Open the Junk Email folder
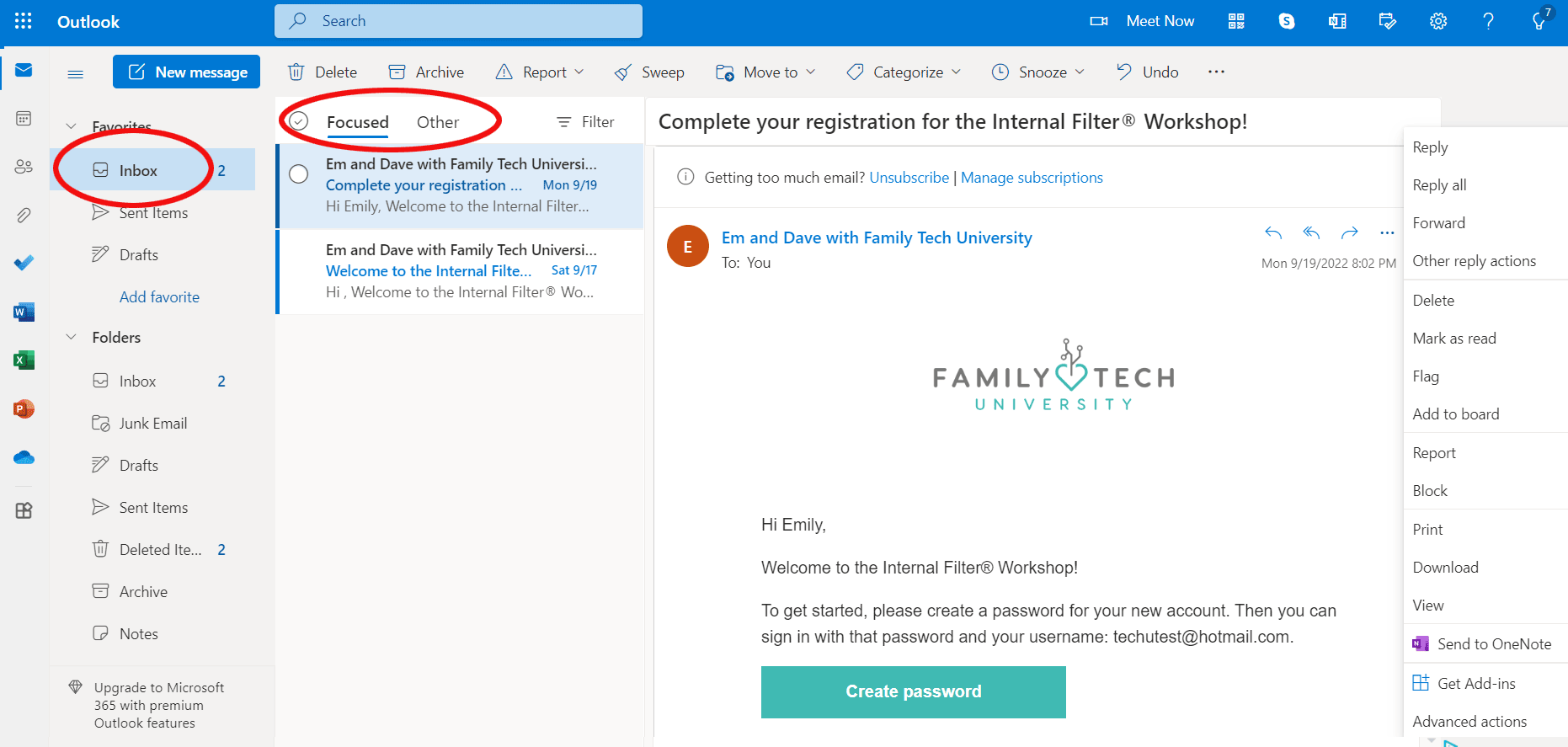The height and width of the screenshot is (747, 1568). (x=152, y=424)
